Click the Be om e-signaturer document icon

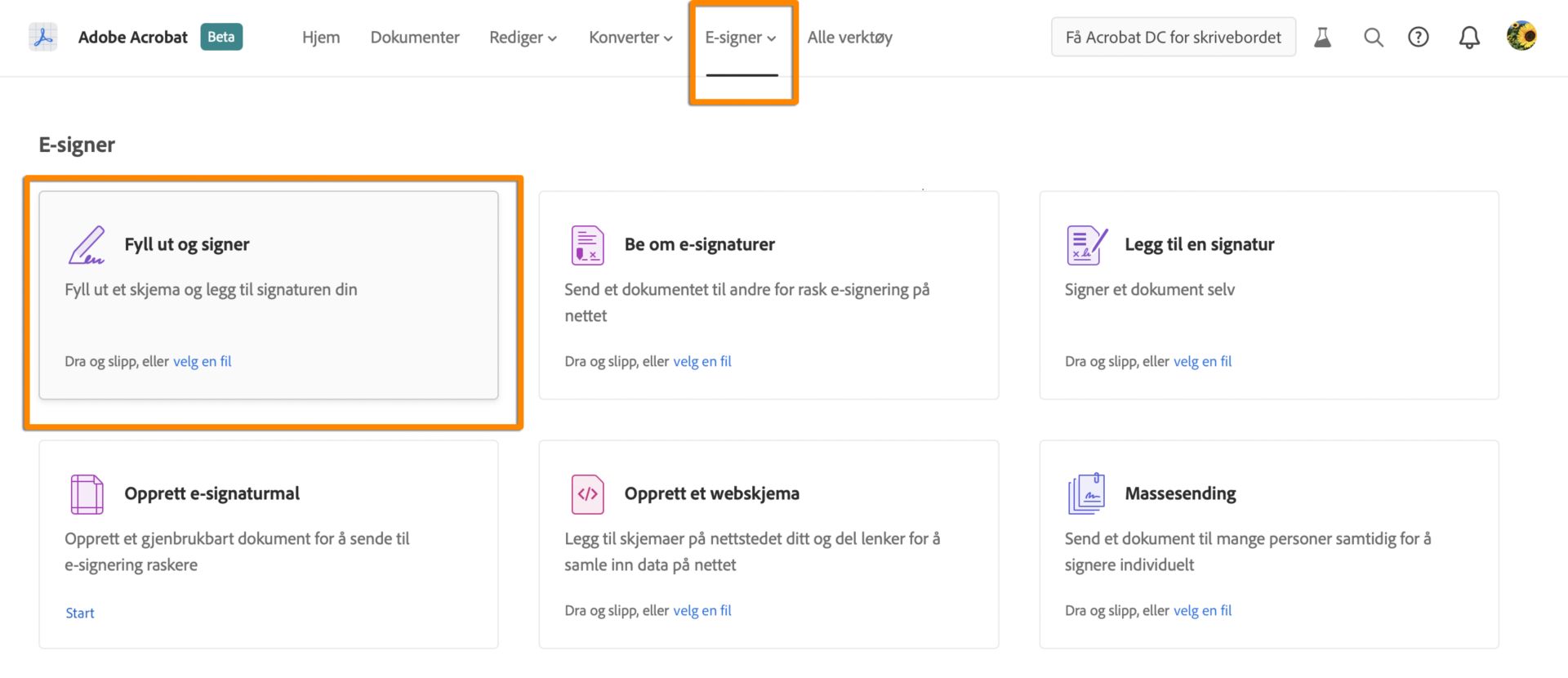587,245
